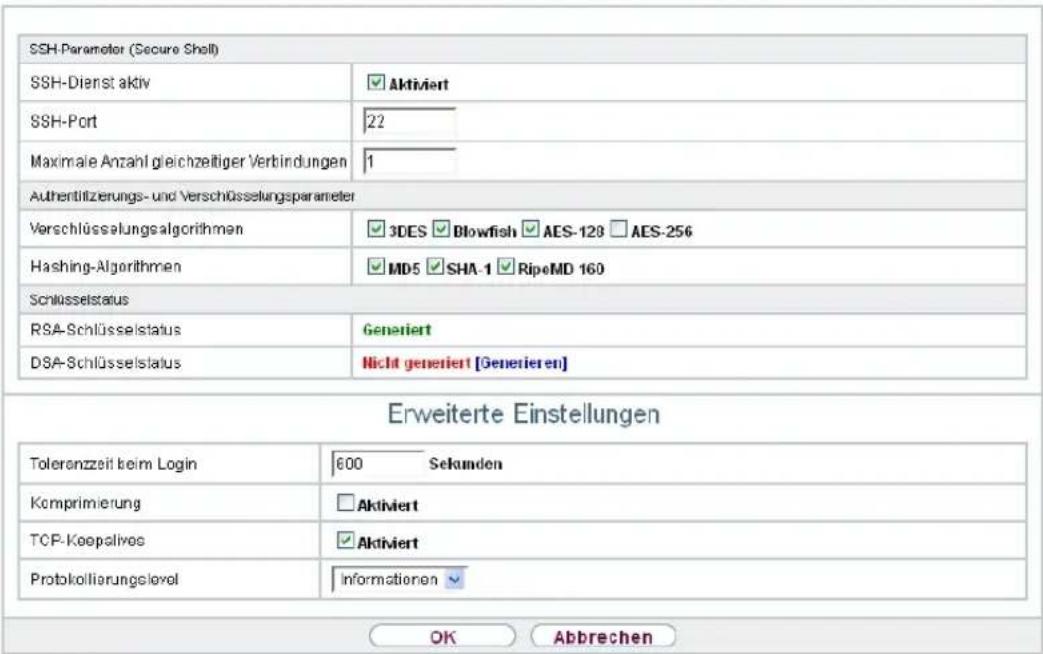Enable the AES-256 checkbox
Screen dimensions: 1043x654
pyautogui.click(x=618, y=230)
